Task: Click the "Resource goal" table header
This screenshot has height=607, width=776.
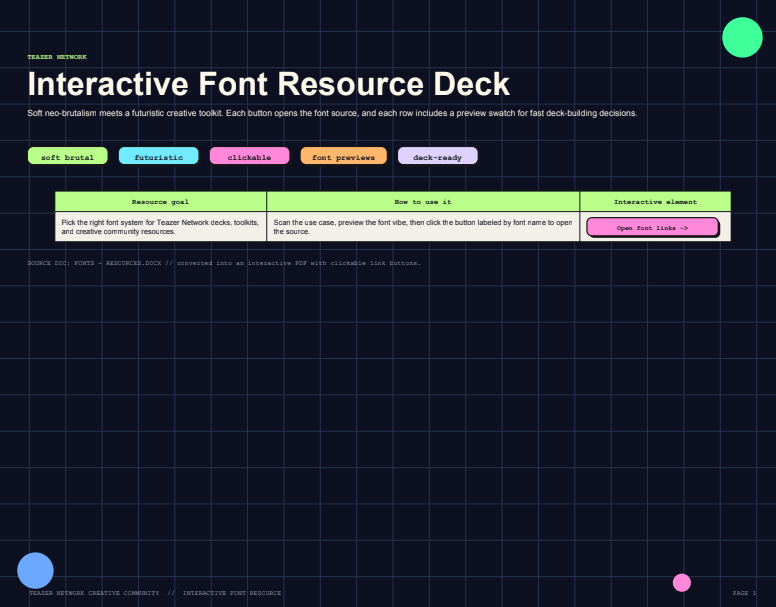Action: 160,202
